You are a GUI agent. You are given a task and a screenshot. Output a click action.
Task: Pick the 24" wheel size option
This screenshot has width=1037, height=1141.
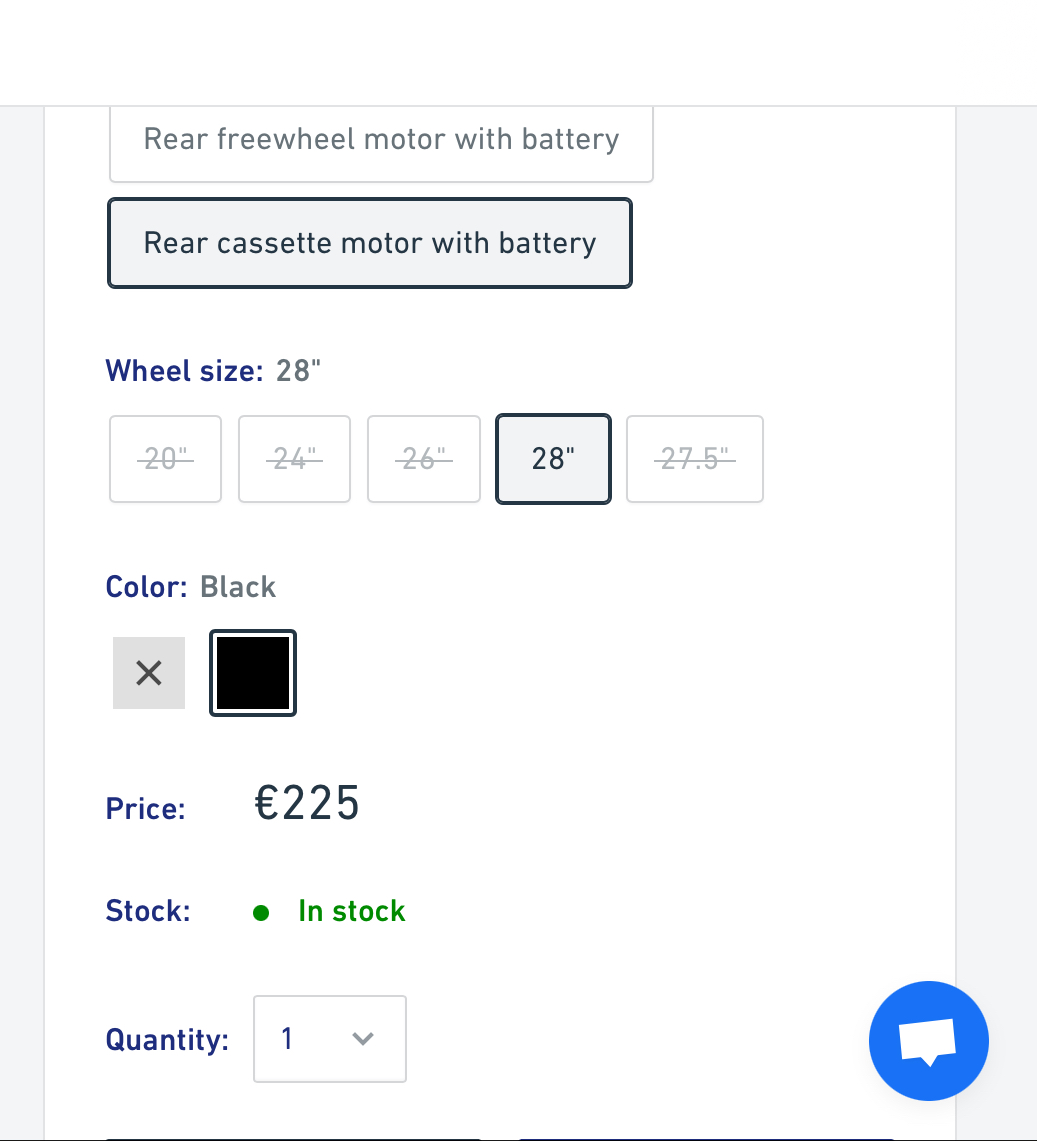coord(294,459)
